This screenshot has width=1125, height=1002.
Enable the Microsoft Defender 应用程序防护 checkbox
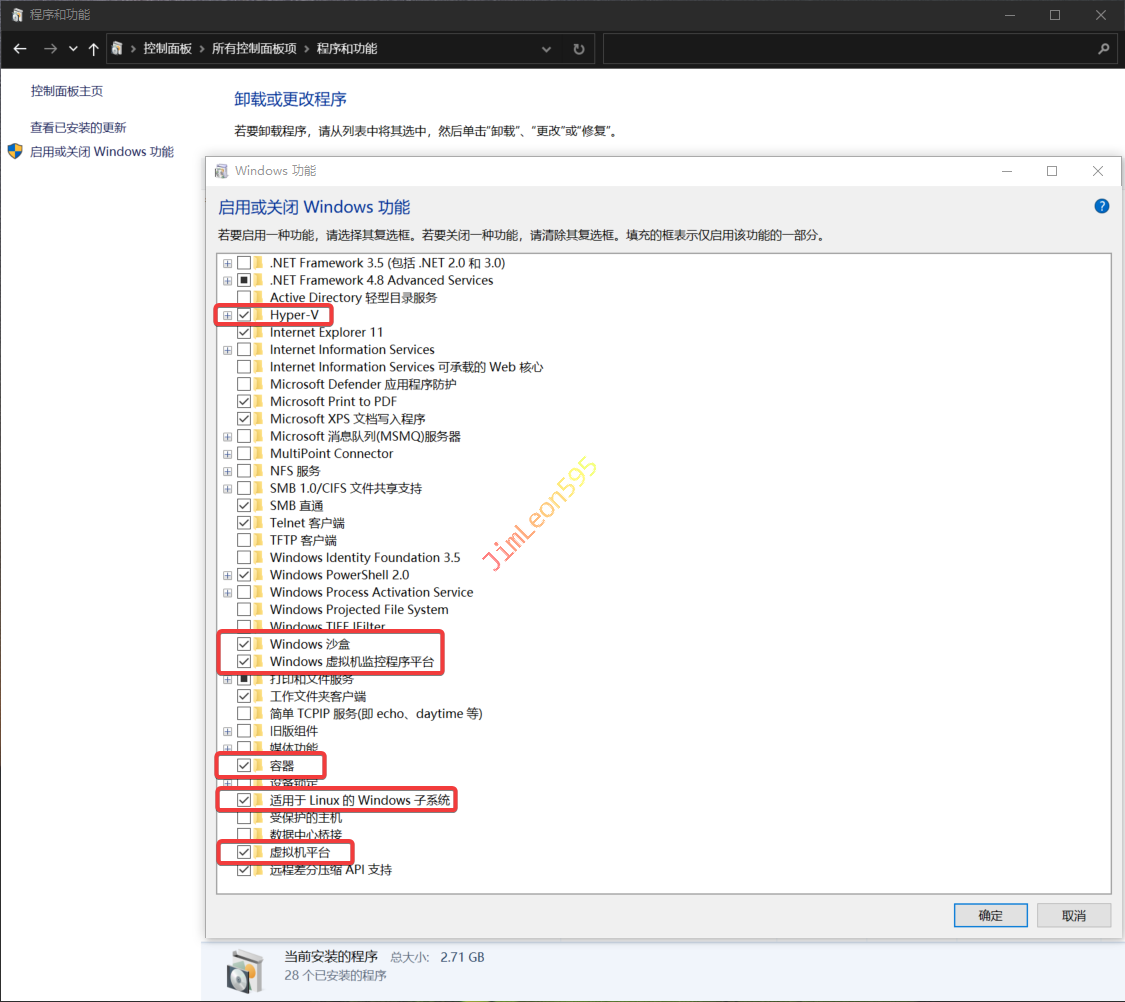tap(244, 384)
